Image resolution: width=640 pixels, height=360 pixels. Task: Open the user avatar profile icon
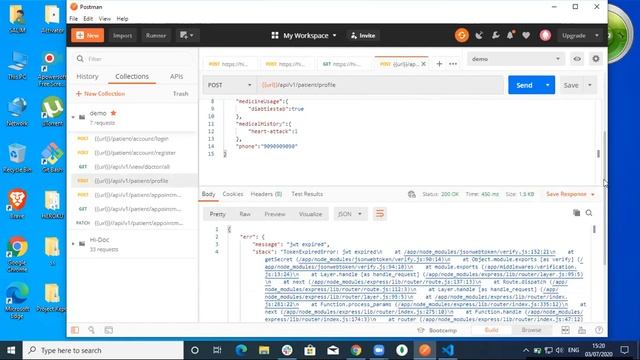(x=545, y=36)
